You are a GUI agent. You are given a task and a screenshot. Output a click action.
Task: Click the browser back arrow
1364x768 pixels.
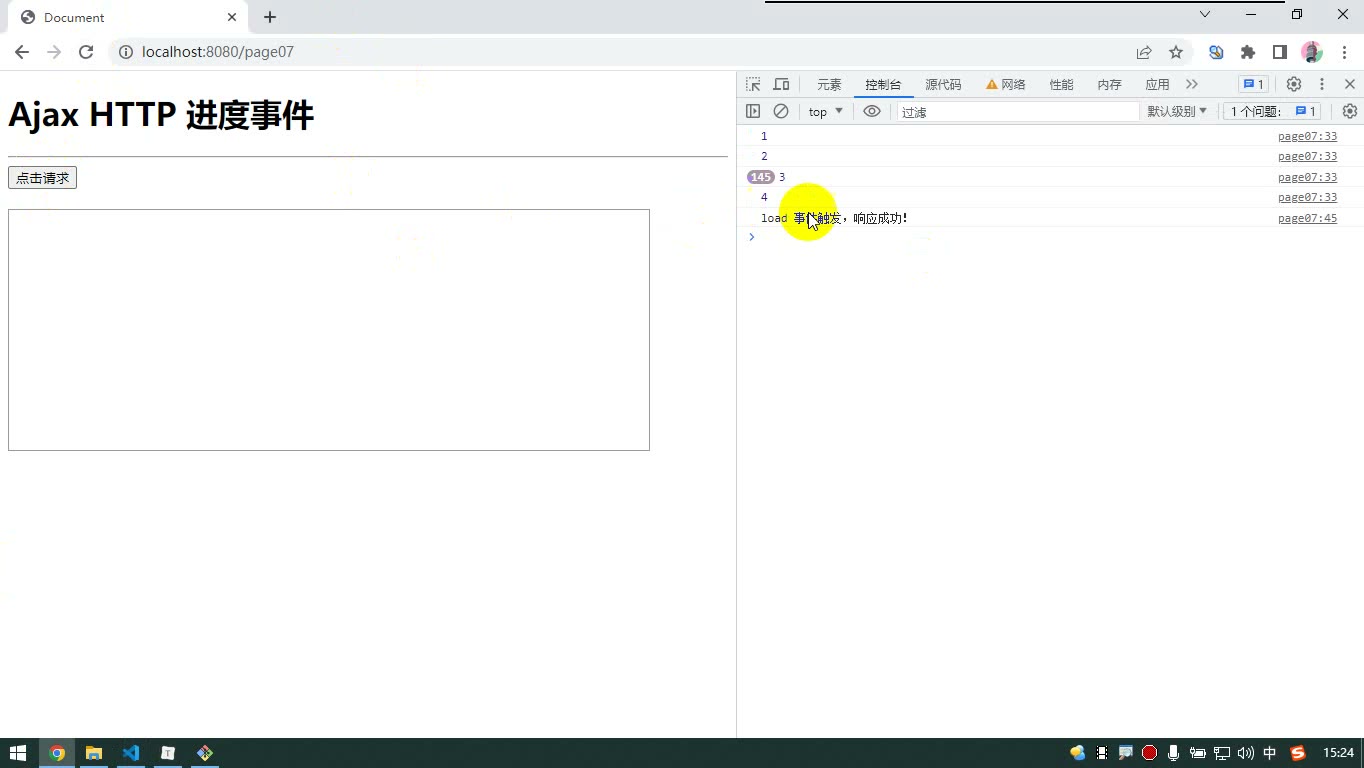(22, 52)
